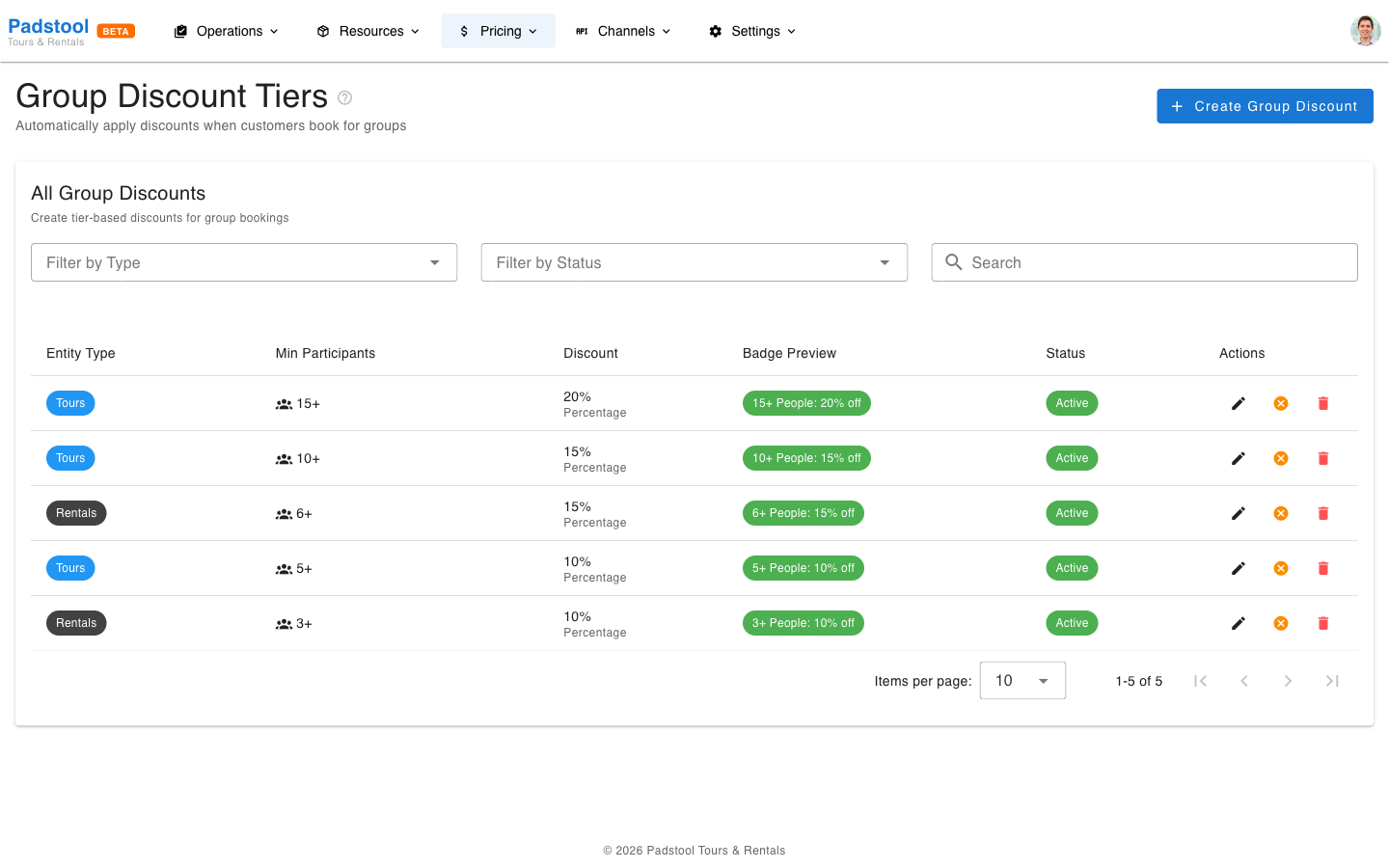Click Active status in the 3+ row
The height and width of the screenshot is (868, 1389).
coord(1072,623)
